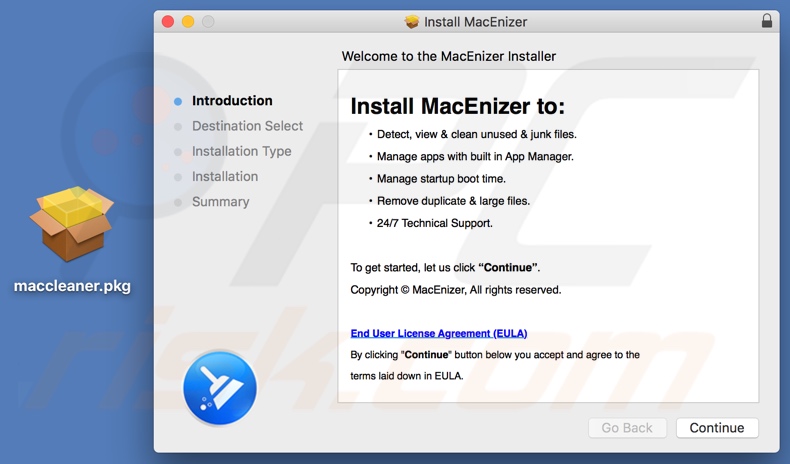Screen dimensions: 790x464
Task: Select the Destination Select step
Action: click(247, 126)
